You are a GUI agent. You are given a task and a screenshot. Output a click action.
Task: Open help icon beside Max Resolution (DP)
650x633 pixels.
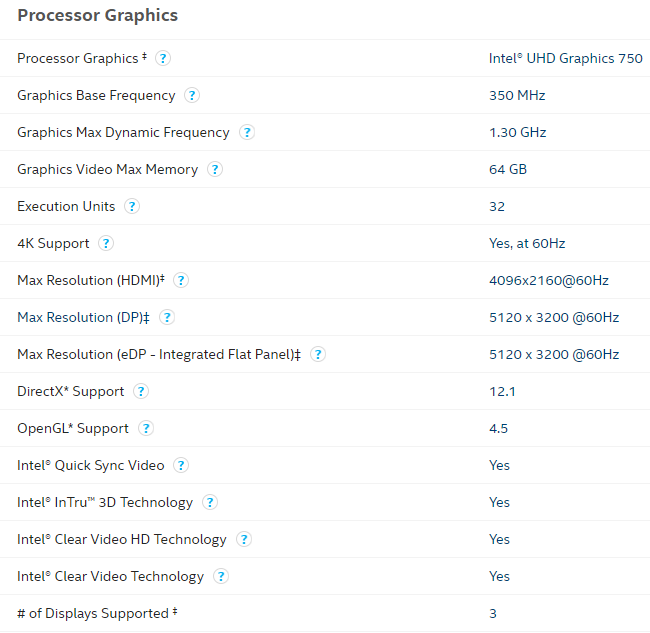167,317
